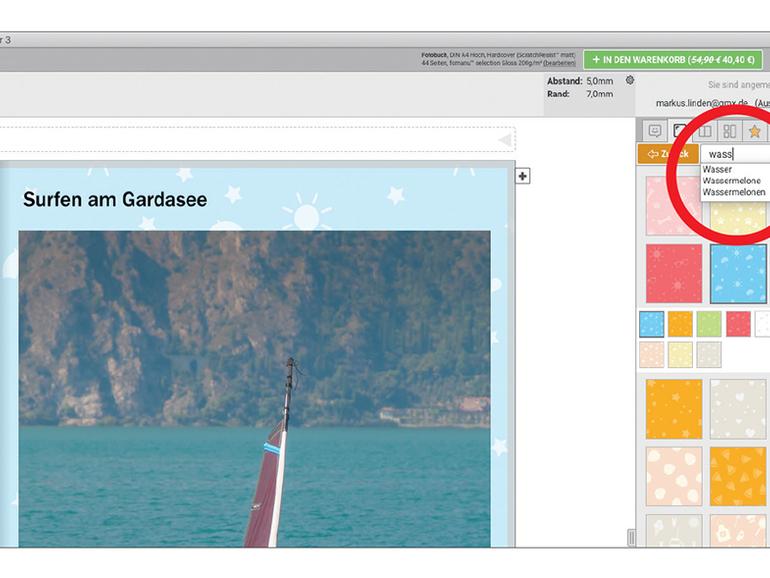Focus the background search field containing 'wass'

[x=735, y=154]
